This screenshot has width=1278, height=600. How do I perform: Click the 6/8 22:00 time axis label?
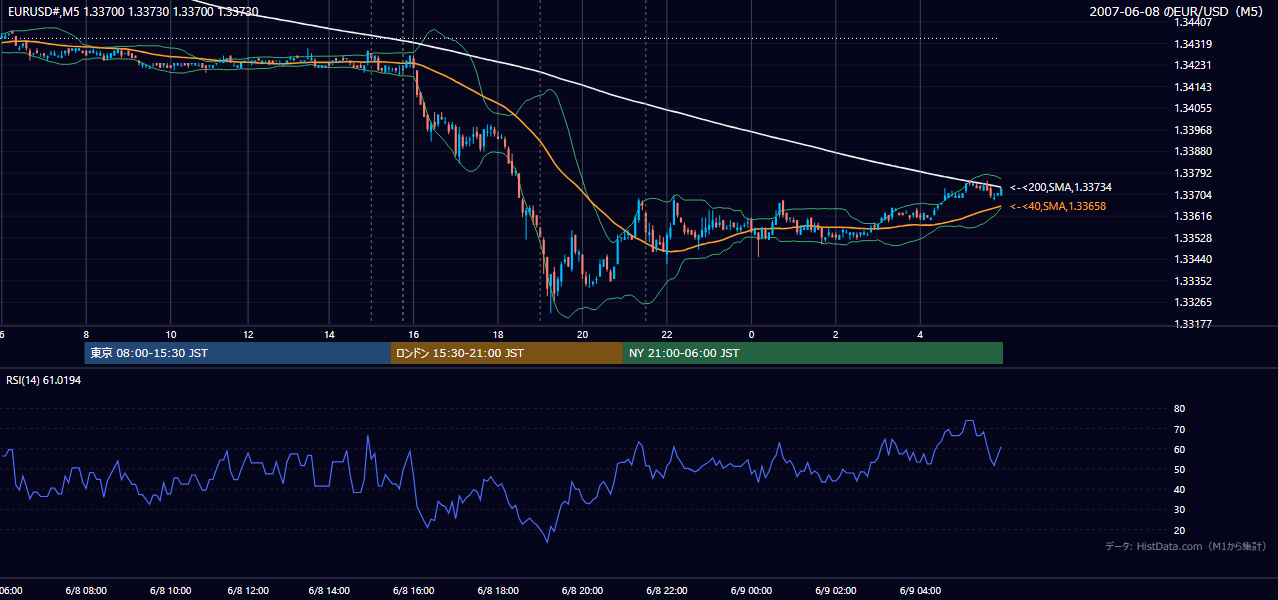coord(666,590)
